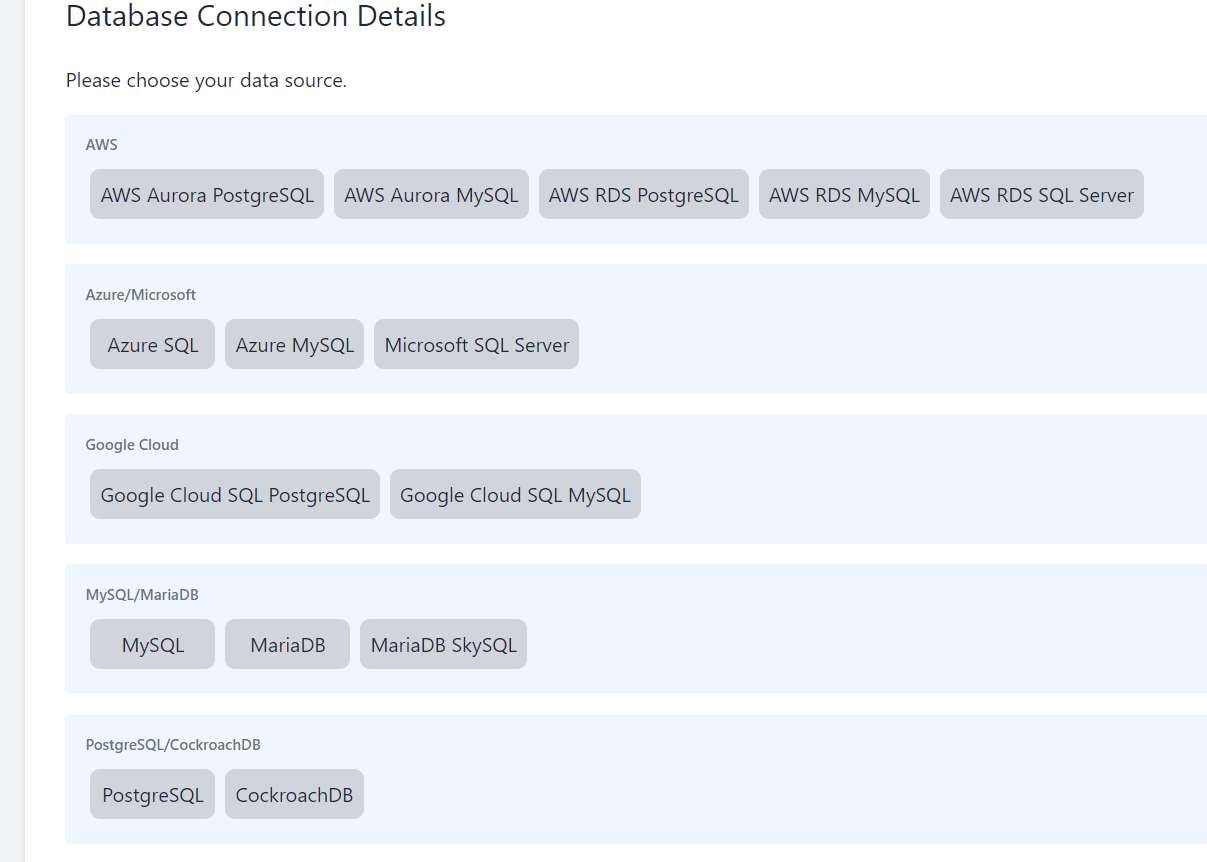1207x862 pixels.
Task: Click the Google Cloud group label
Action: pos(132,445)
